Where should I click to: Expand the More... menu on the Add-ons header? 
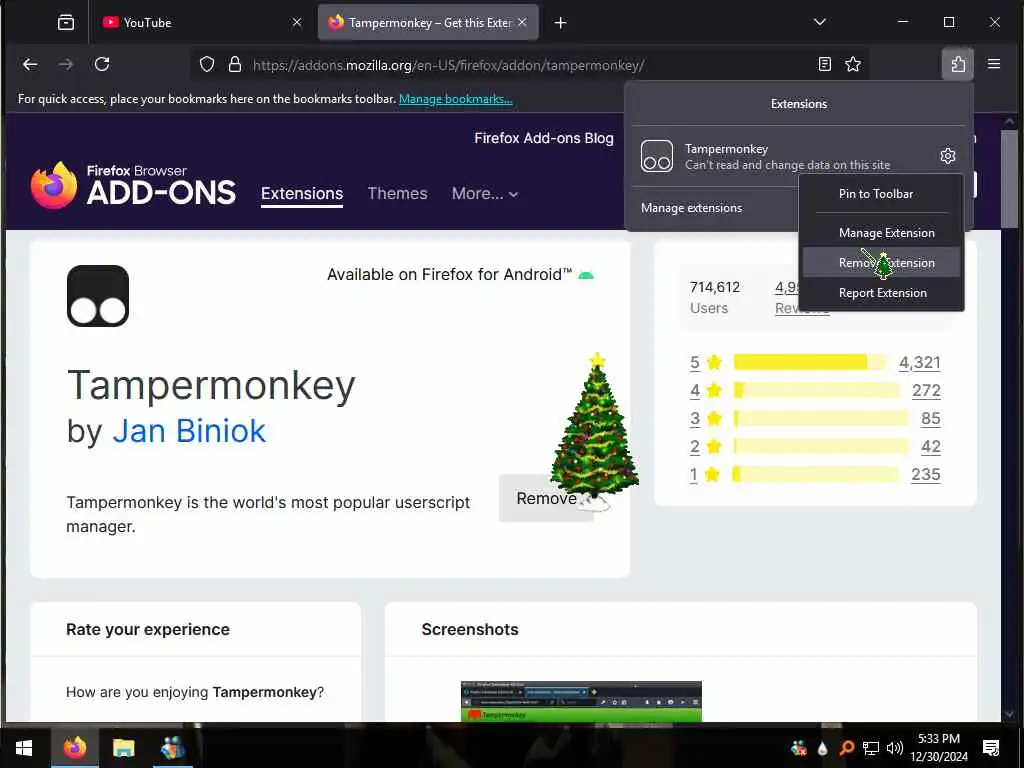click(485, 194)
